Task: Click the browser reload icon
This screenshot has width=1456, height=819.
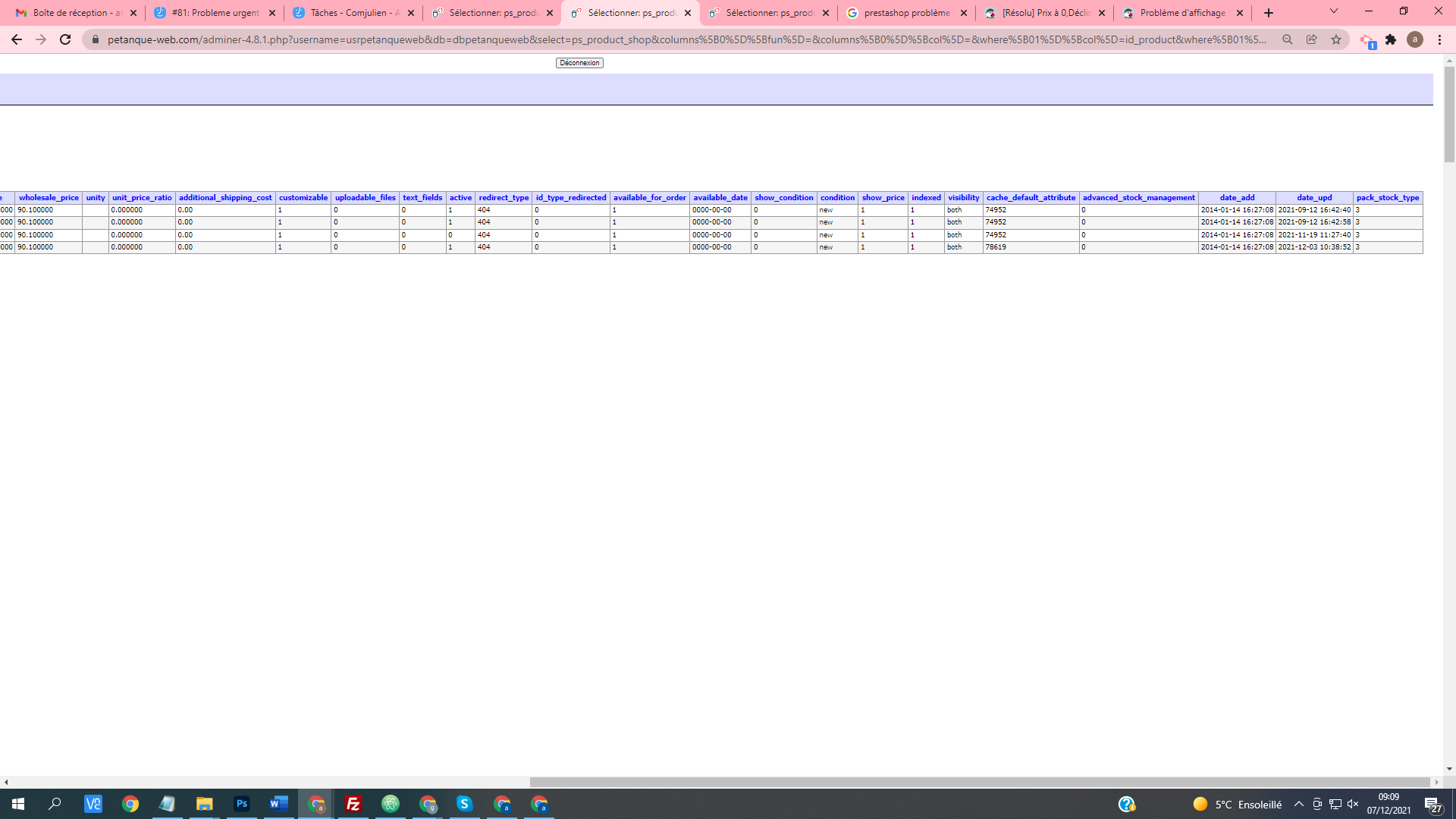Action: coord(65,39)
